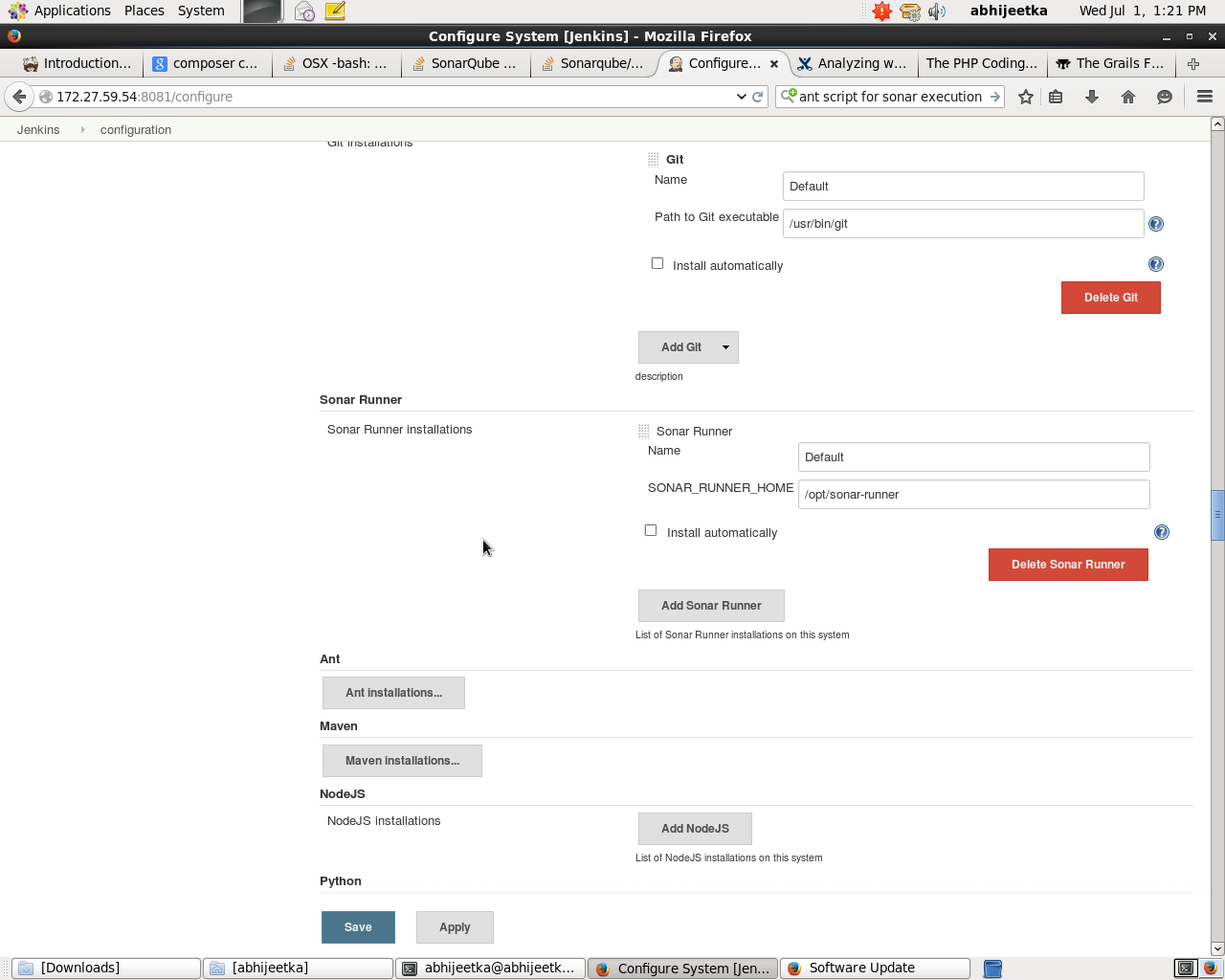Toggle Git Install automatically checkbox
Image resolution: width=1225 pixels, height=980 pixels.
point(657,263)
